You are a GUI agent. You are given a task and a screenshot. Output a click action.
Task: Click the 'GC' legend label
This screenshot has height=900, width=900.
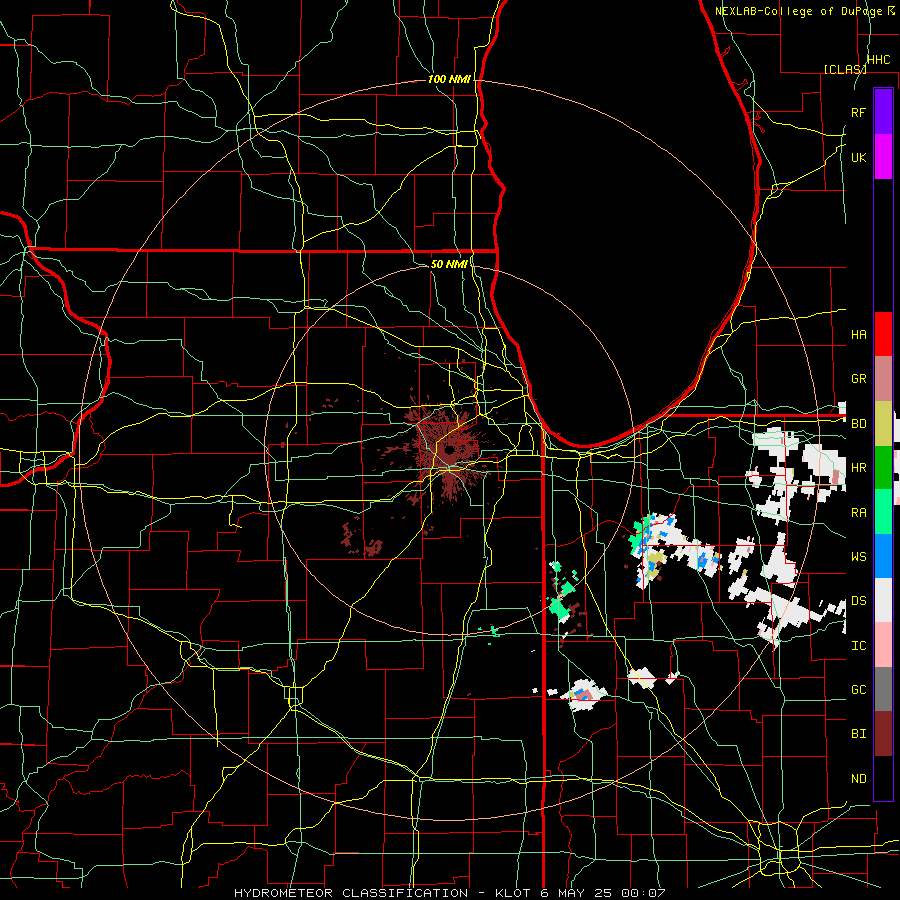point(858,689)
